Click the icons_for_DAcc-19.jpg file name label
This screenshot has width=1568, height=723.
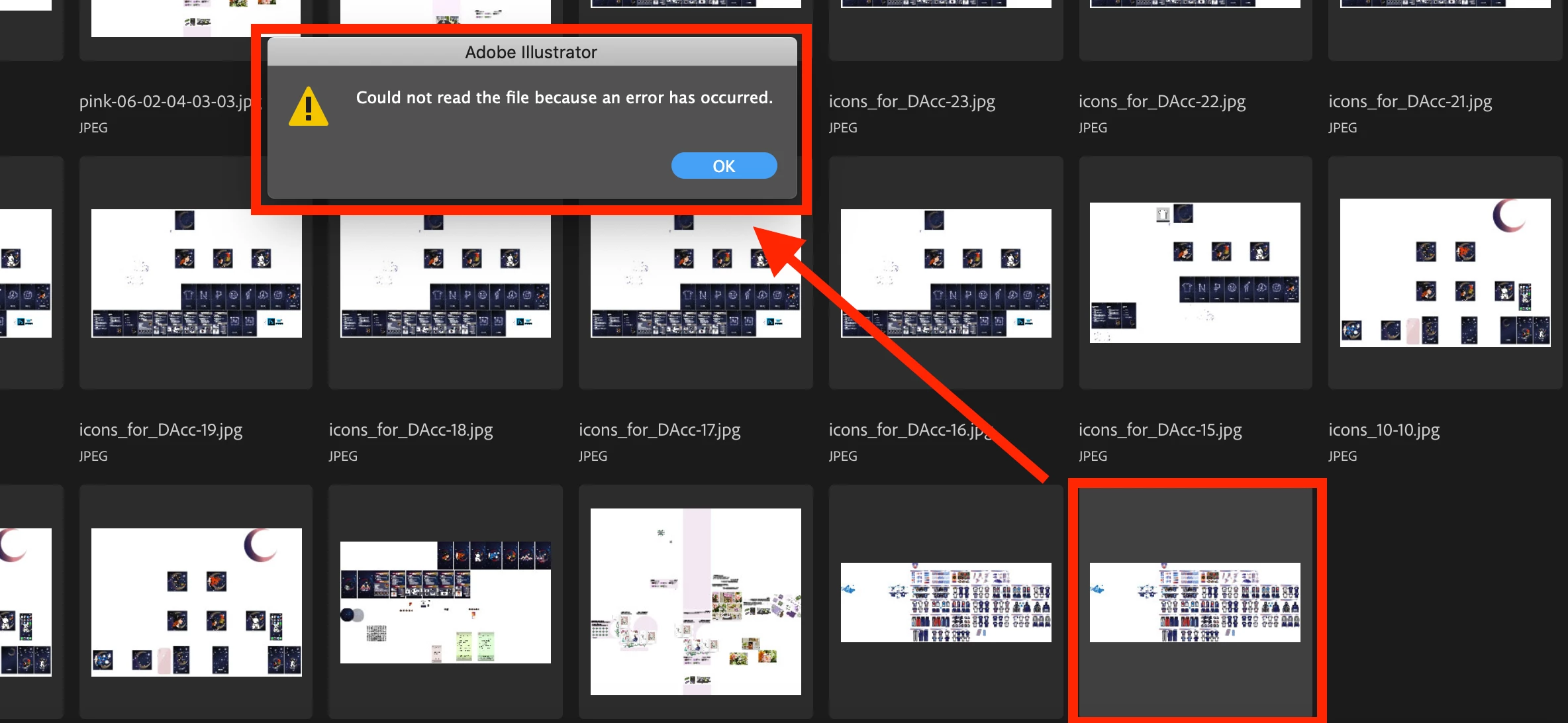(x=161, y=430)
